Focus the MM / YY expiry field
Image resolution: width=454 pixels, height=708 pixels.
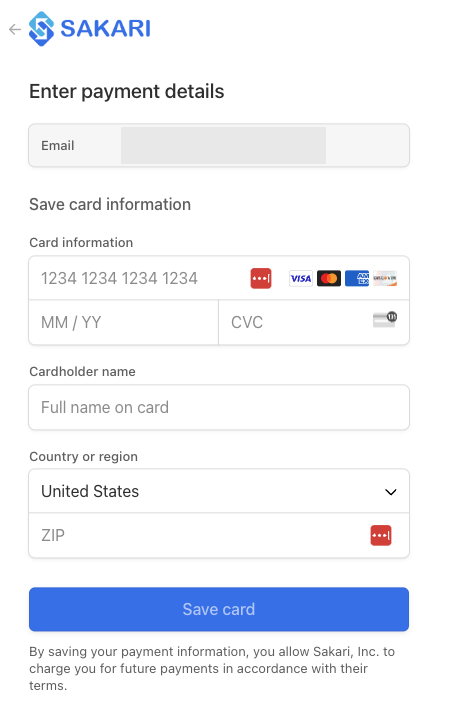(124, 322)
